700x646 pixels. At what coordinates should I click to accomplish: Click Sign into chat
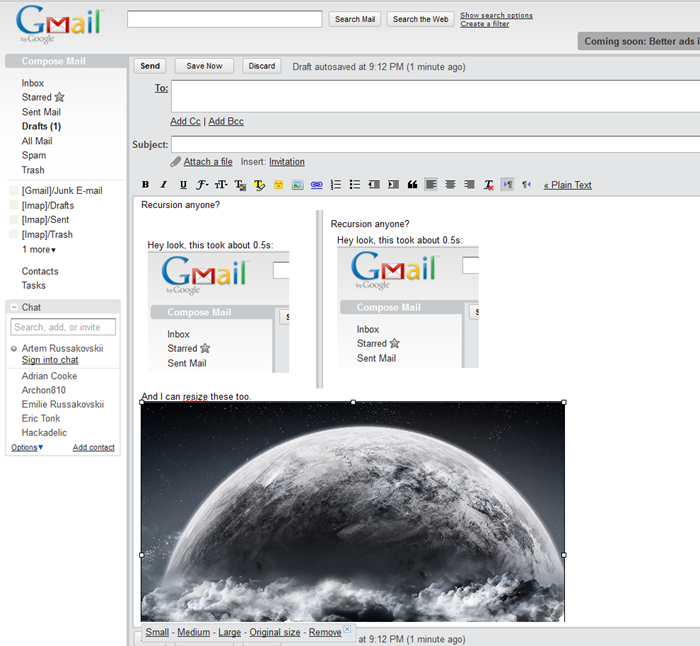click(x=50, y=360)
